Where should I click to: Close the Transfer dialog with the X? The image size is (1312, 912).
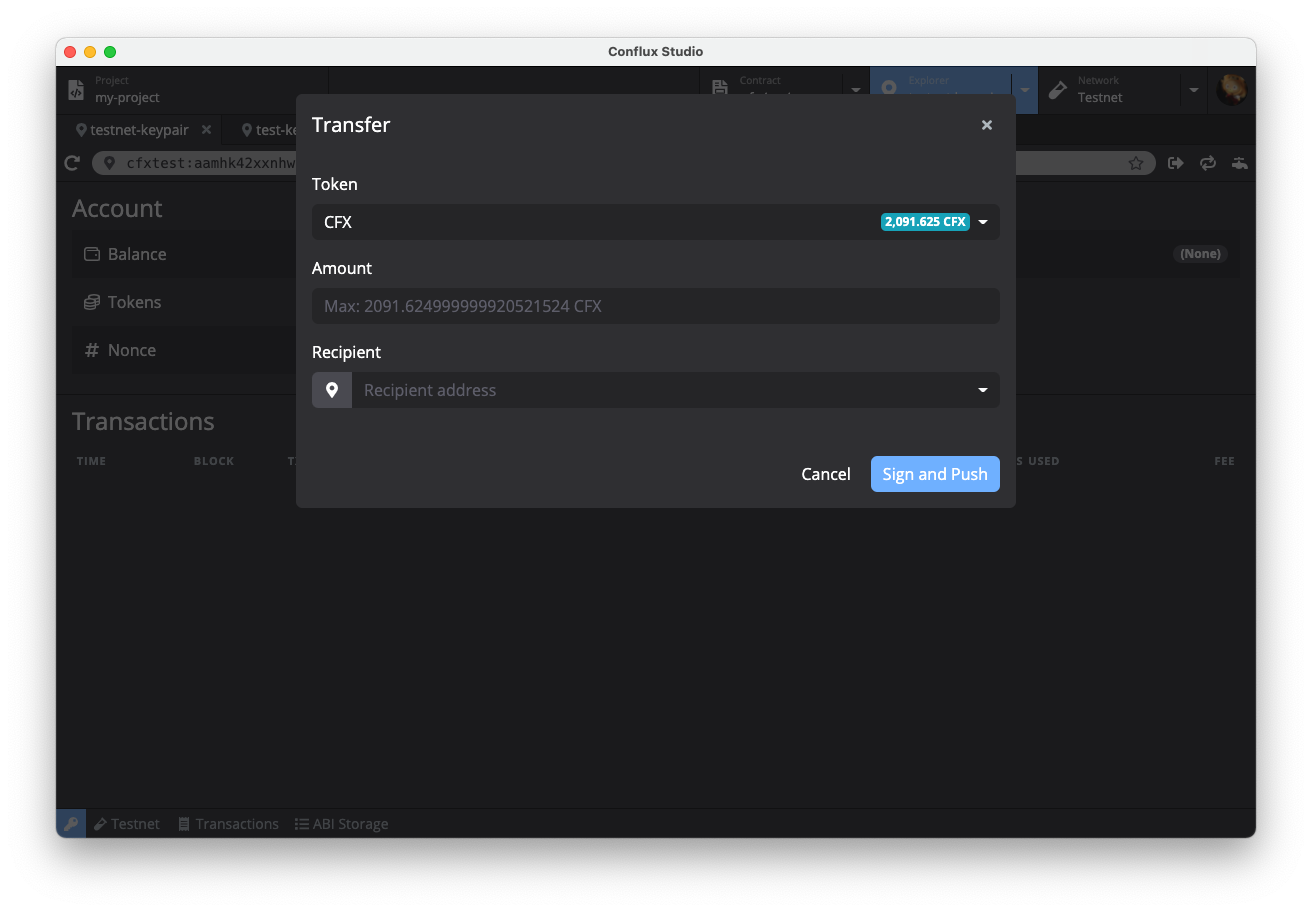[986, 125]
